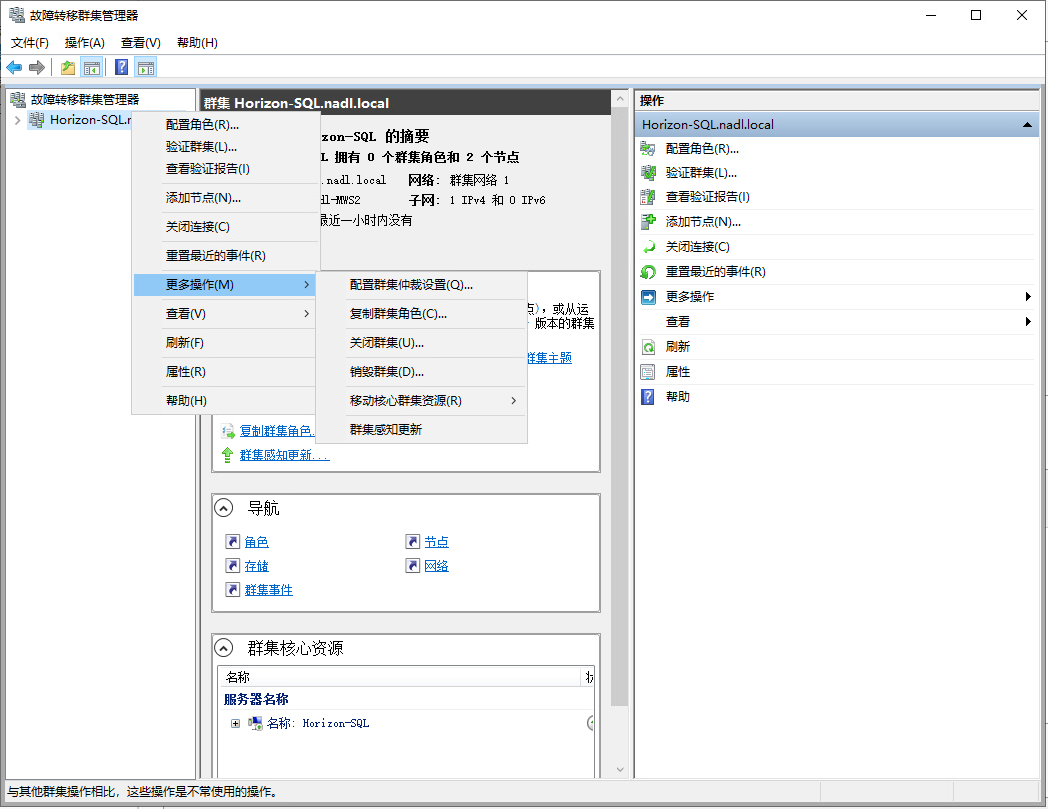Screen dimensions: 1048x809
Task: Open the 存储 navigation link
Action: (257, 566)
